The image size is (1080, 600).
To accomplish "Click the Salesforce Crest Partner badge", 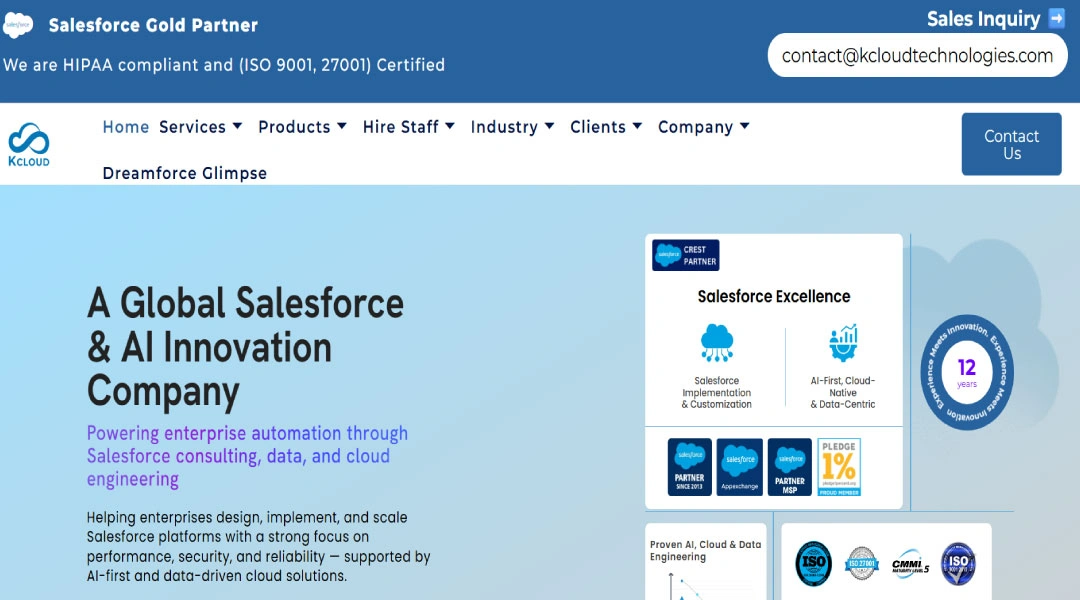I will pyautogui.click(x=685, y=256).
